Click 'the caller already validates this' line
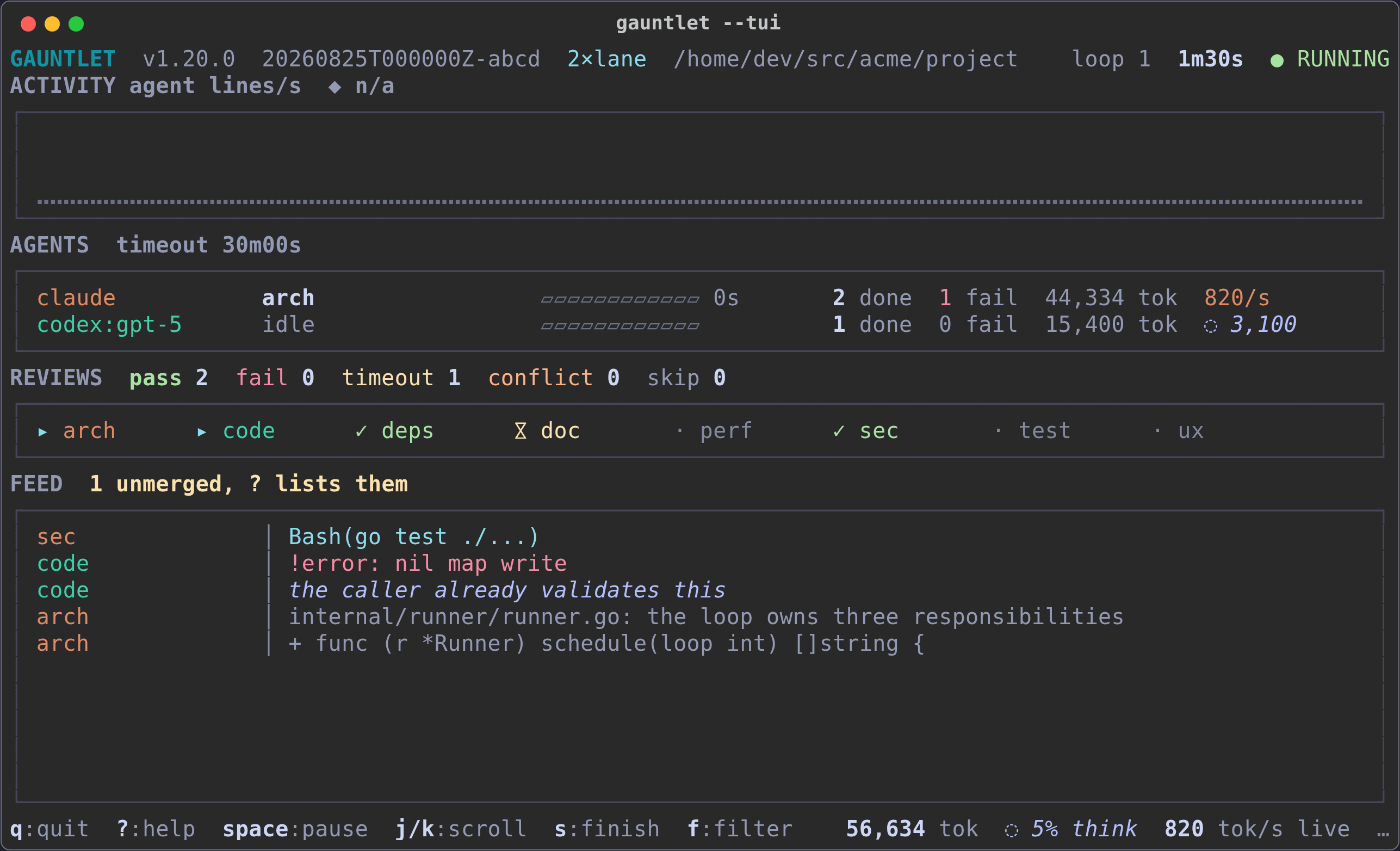The height and width of the screenshot is (851, 1400). coord(507,591)
